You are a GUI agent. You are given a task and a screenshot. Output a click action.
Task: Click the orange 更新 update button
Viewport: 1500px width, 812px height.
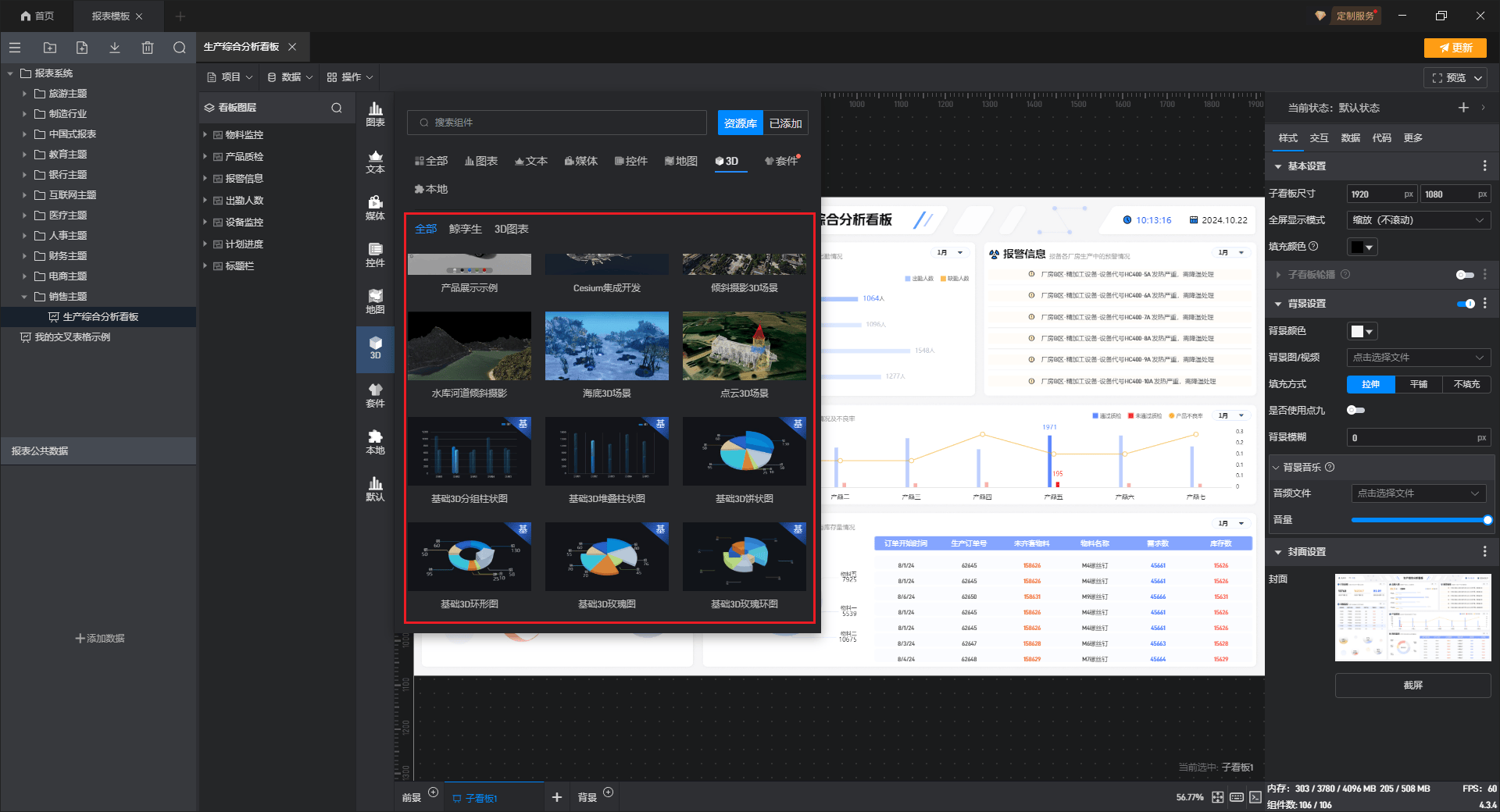1455,48
